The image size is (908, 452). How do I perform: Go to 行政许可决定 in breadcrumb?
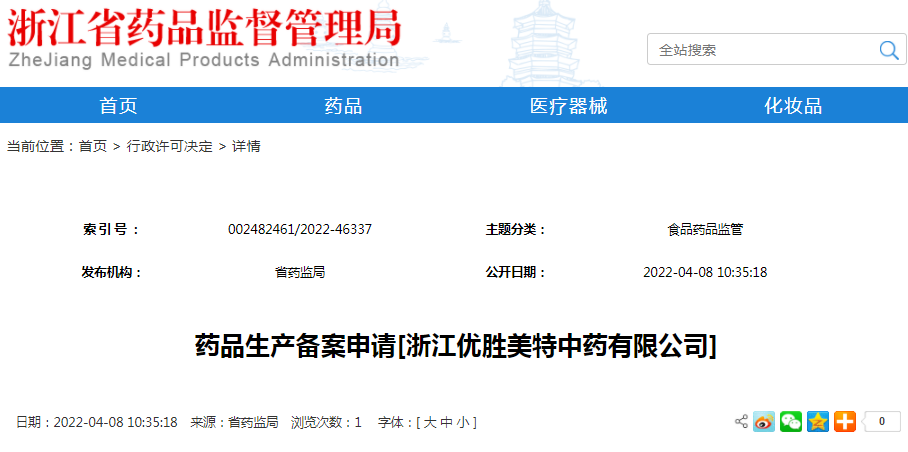(170, 146)
